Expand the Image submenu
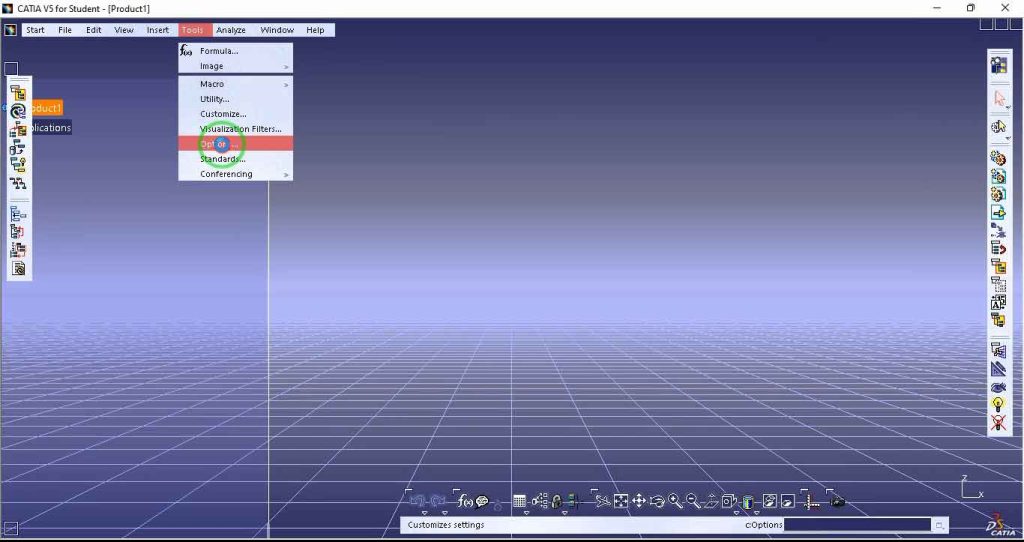 [235, 66]
